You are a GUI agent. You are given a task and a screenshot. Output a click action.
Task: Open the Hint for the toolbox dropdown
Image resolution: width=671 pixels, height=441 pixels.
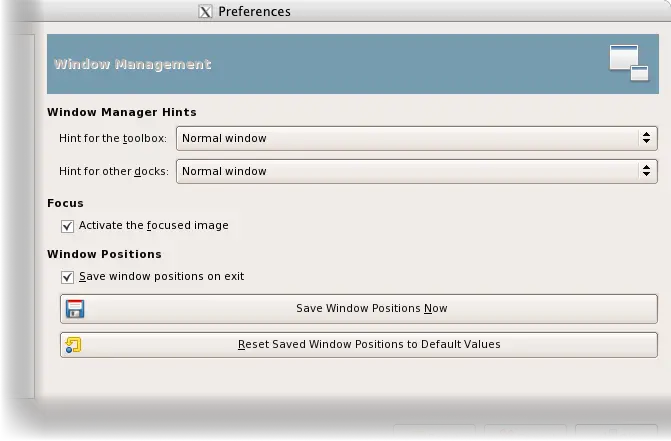point(416,138)
